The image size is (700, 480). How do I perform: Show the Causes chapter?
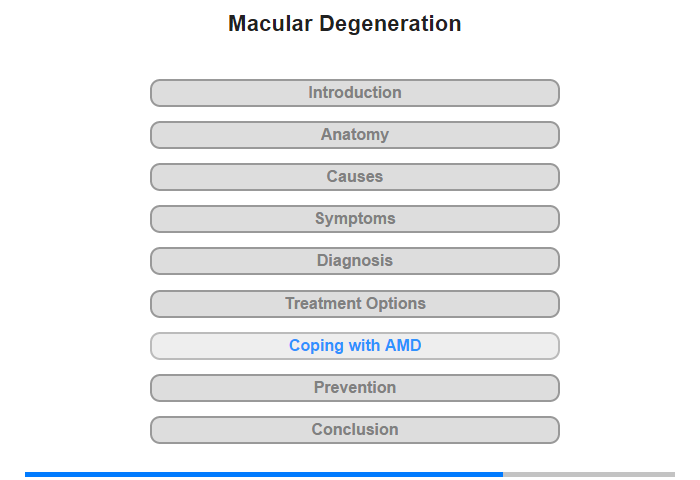pyautogui.click(x=354, y=177)
